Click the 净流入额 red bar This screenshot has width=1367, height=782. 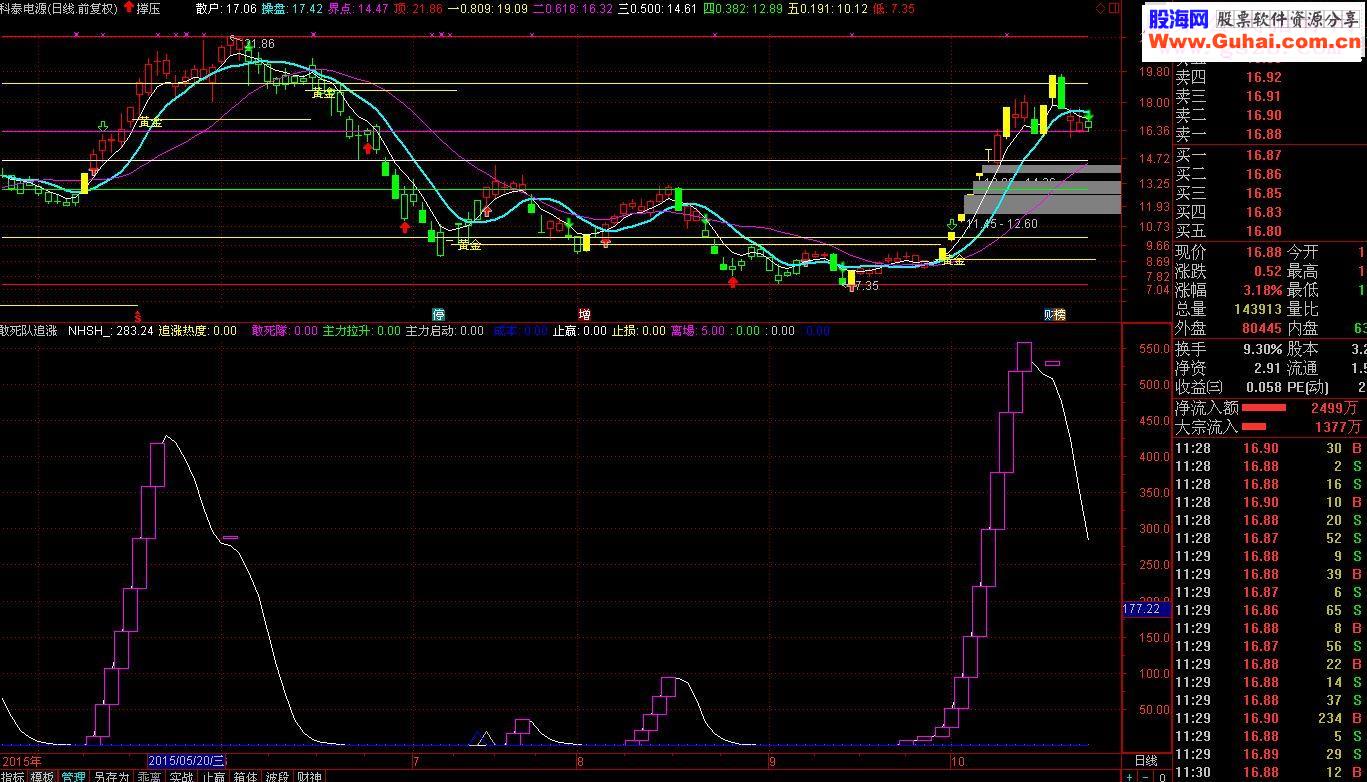click(x=1264, y=407)
